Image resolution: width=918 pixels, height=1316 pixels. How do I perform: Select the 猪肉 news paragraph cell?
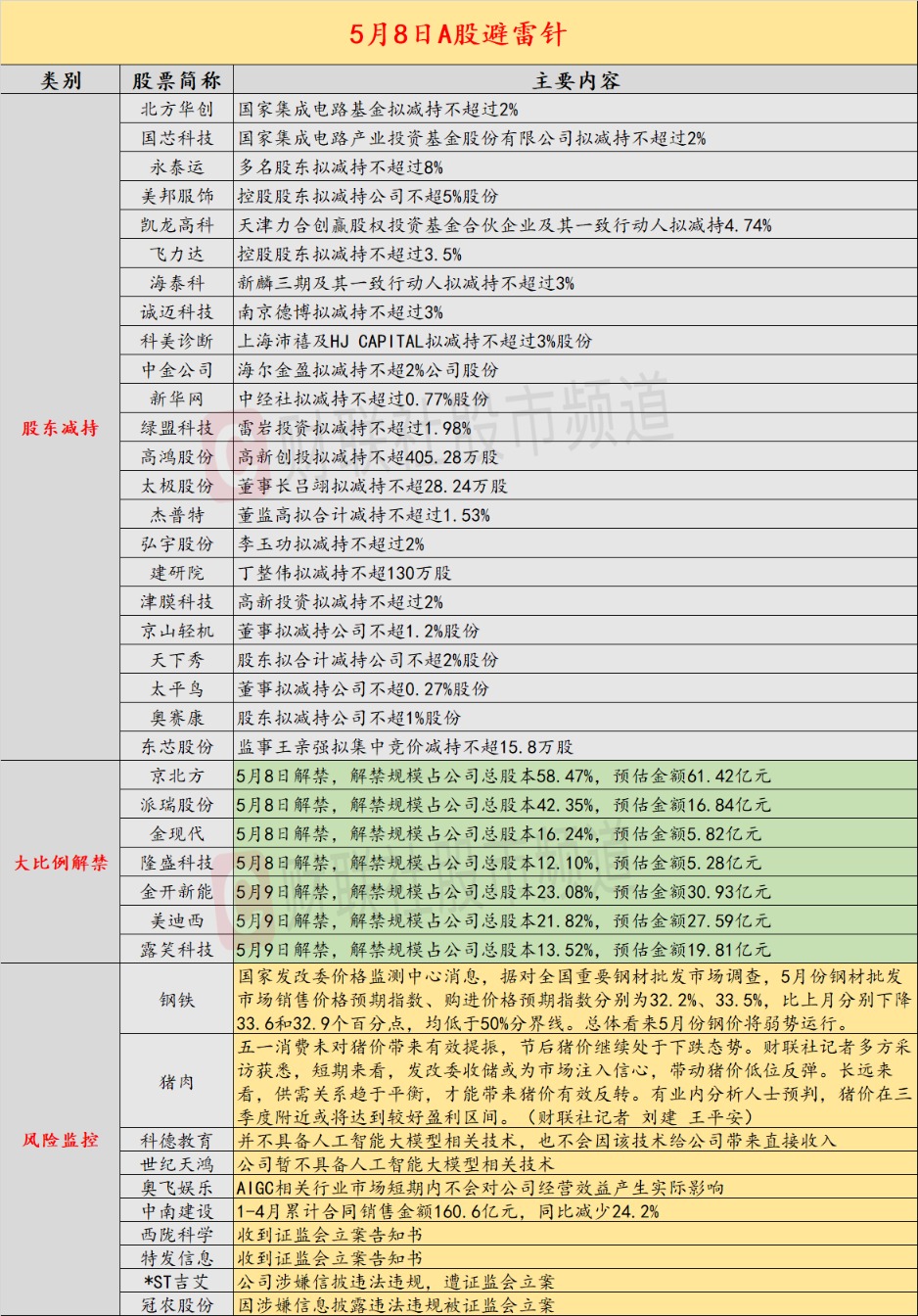pos(575,1082)
